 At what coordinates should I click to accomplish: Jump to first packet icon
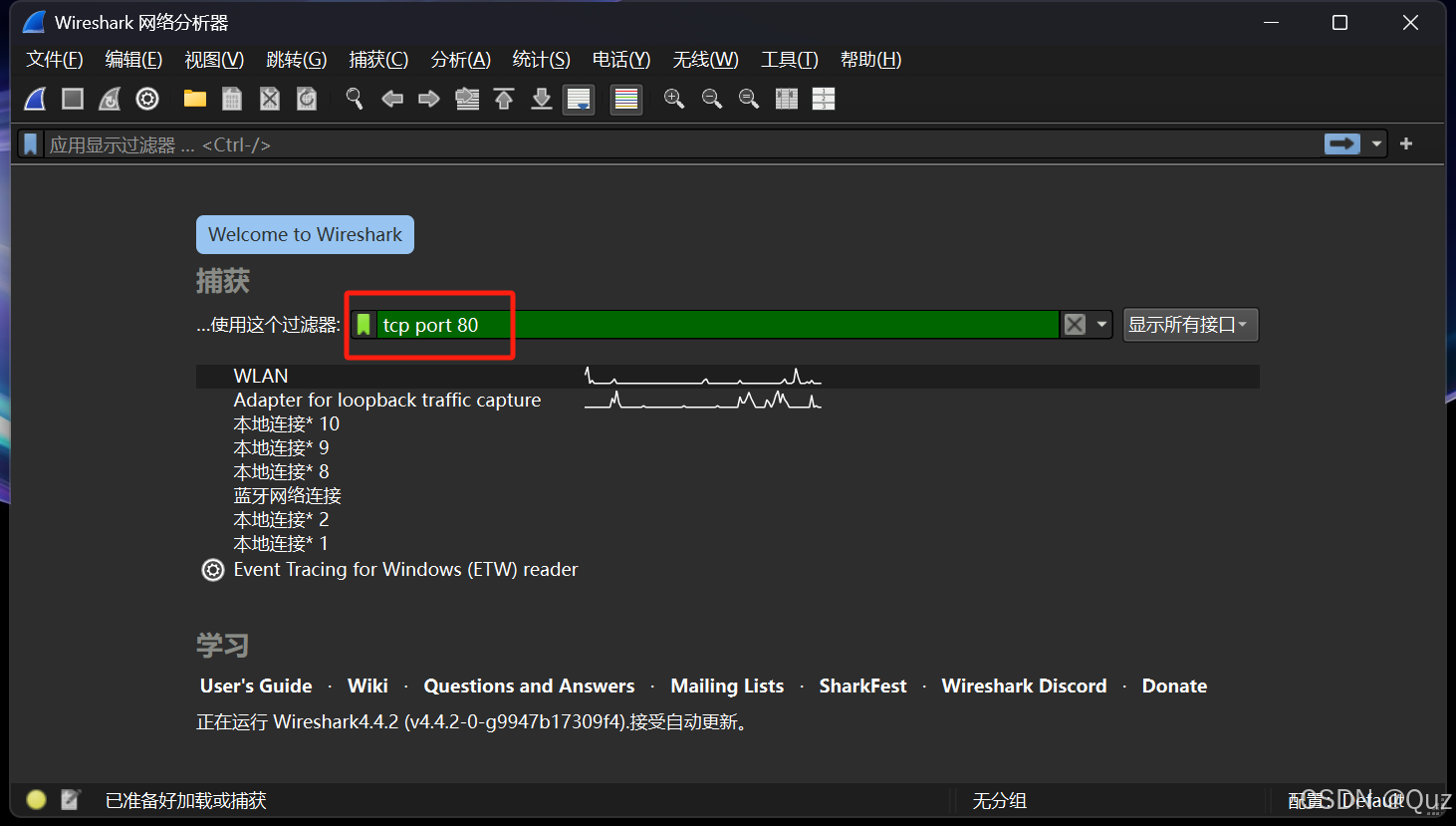pos(504,99)
